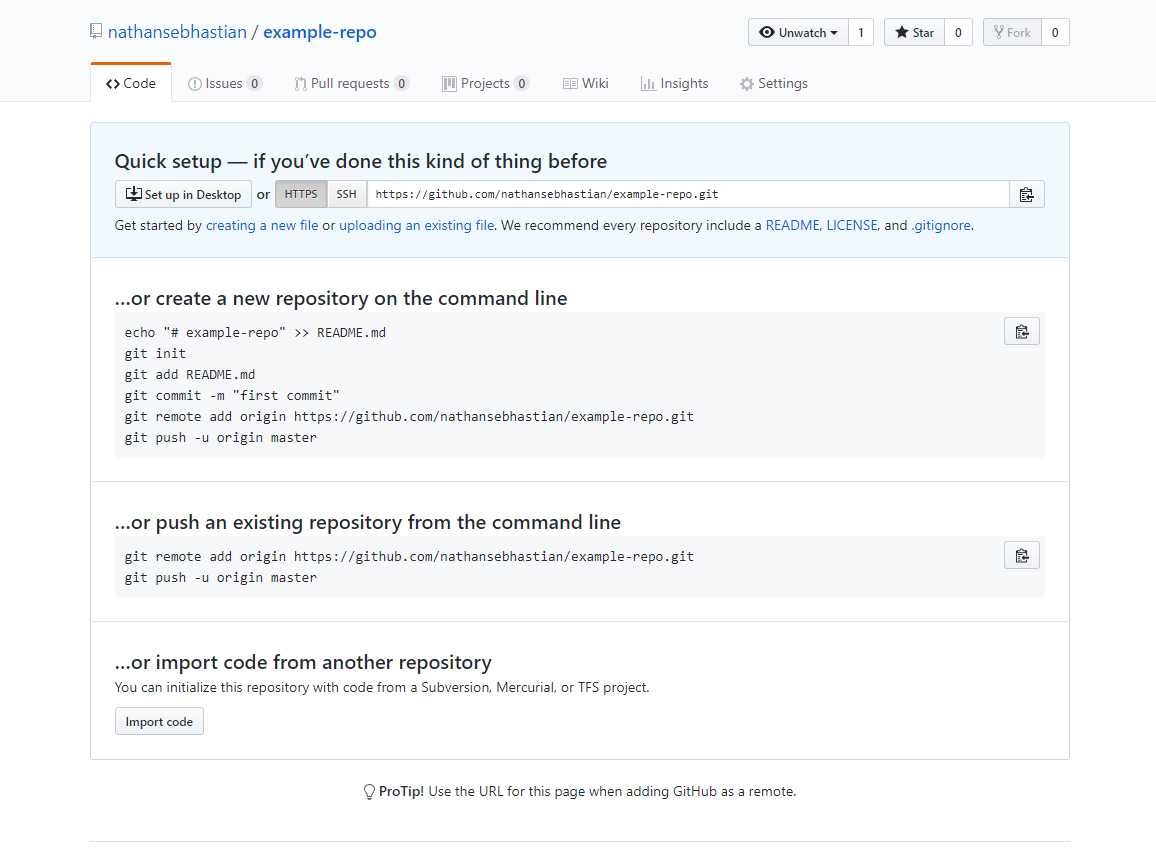Copy the quick setup repository URL
The width and height of the screenshot is (1156, 849).
tap(1026, 195)
